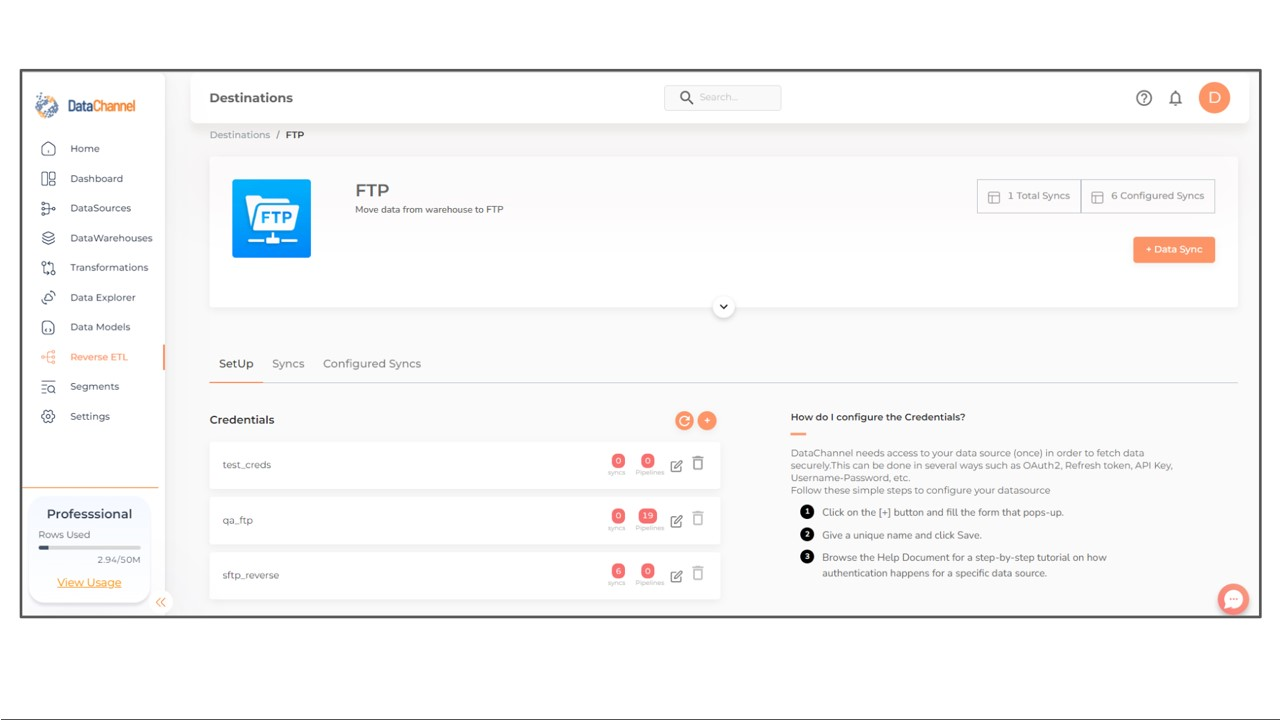1280x720 pixels.
Task: Click inside the Search field
Action: (x=723, y=97)
